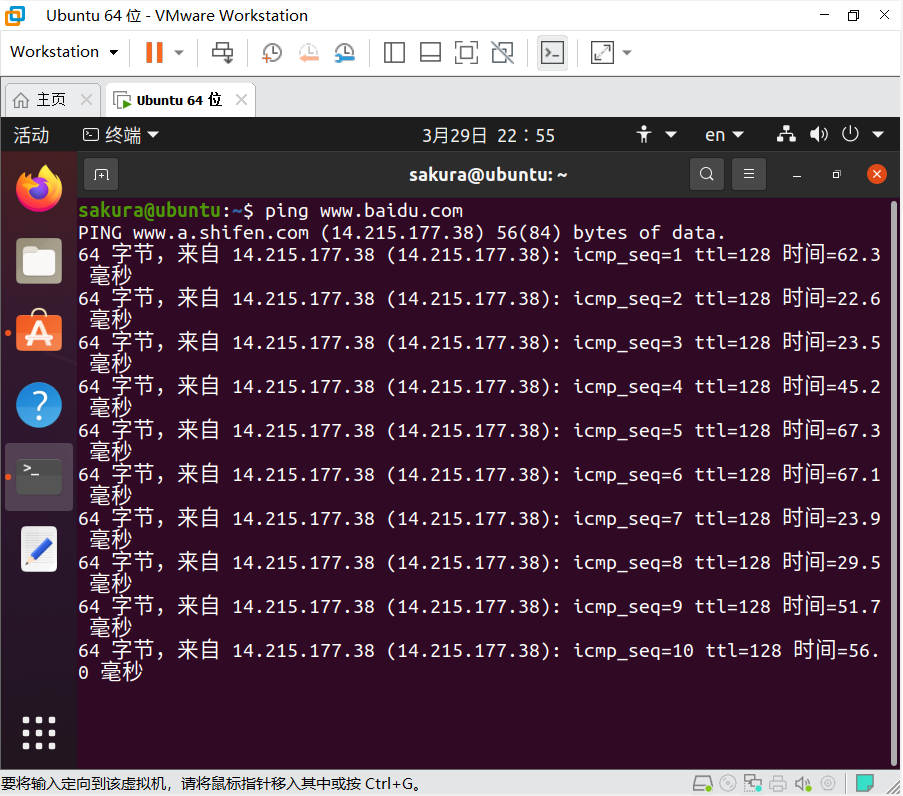Open a new terminal tab
Viewport: 903px width, 796px height.
click(x=101, y=174)
